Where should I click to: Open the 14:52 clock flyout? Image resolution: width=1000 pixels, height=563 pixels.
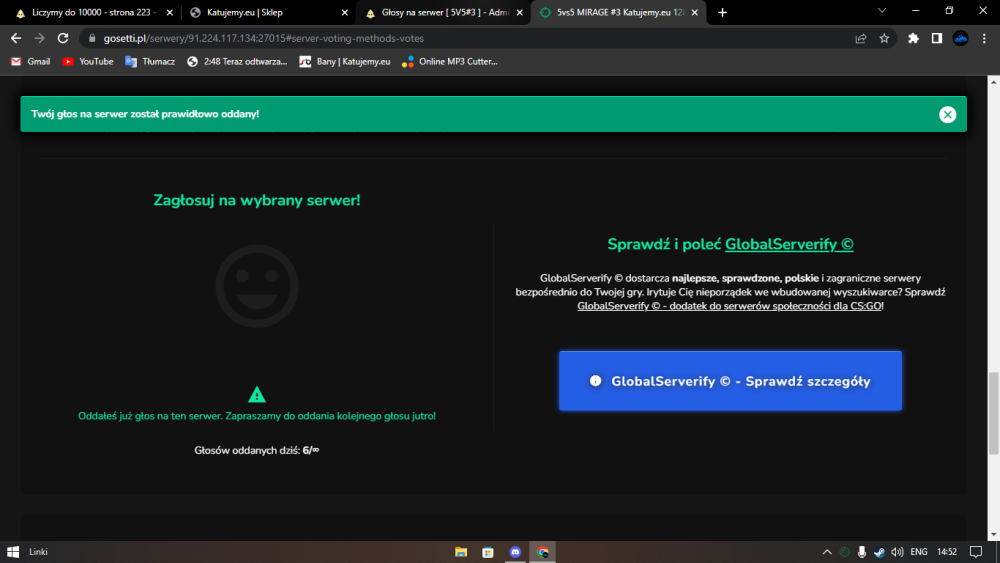[x=947, y=552]
